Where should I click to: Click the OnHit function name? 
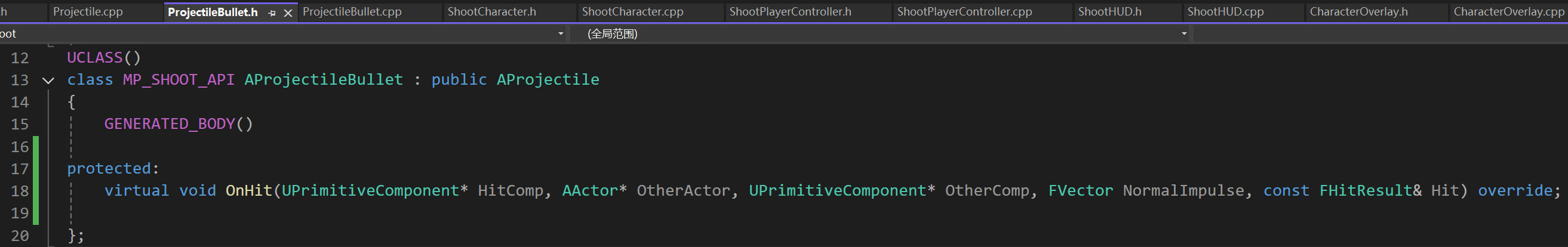click(x=248, y=190)
